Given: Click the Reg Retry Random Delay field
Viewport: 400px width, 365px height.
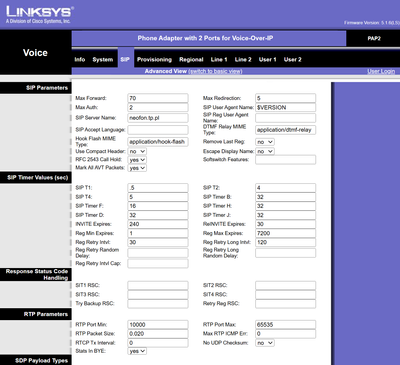Looking at the screenshot, I should point(158,253).
